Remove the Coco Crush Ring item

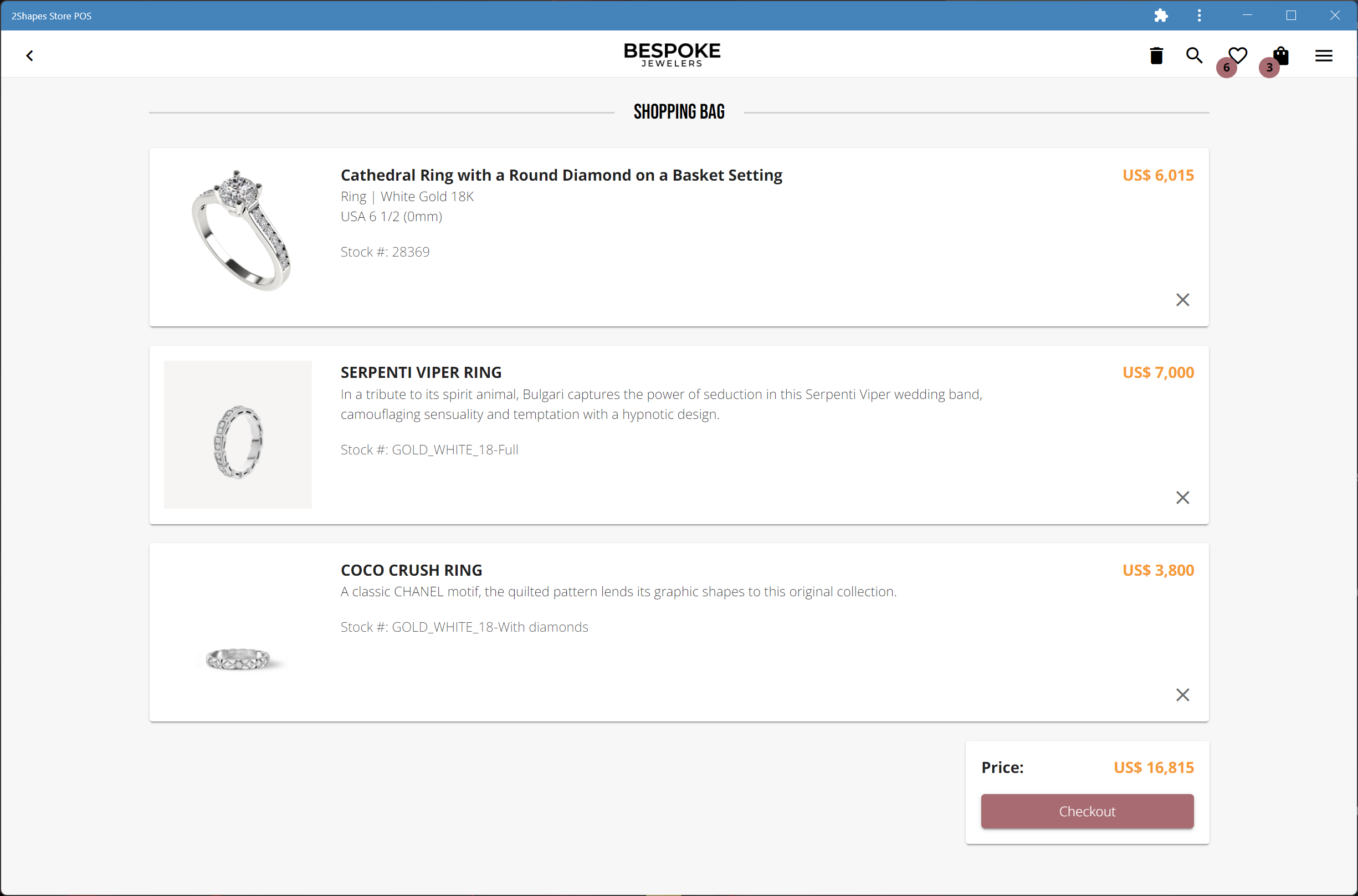pyautogui.click(x=1182, y=694)
